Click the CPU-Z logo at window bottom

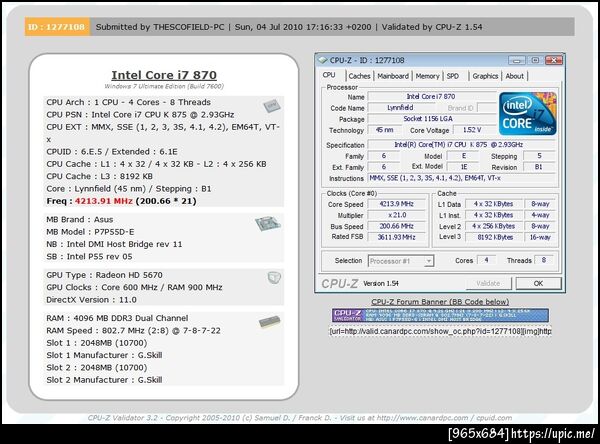(340, 284)
